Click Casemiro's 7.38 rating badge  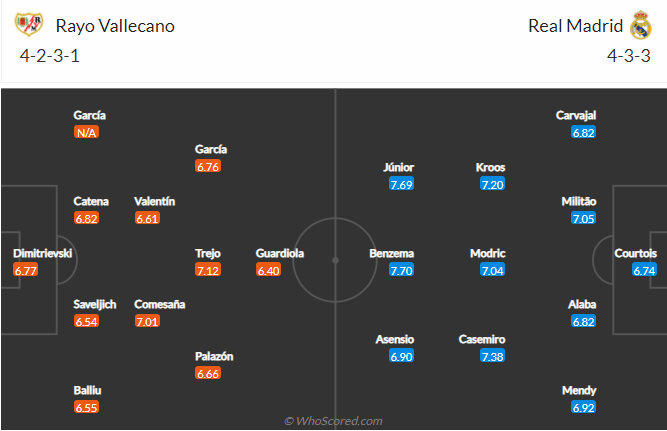[x=492, y=356]
